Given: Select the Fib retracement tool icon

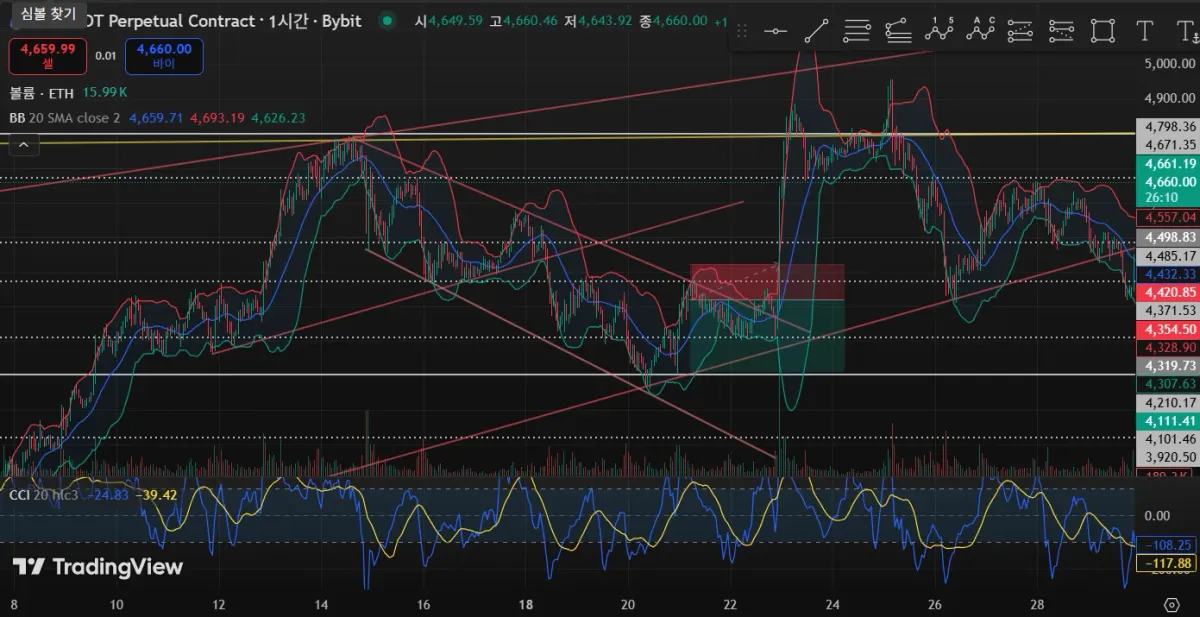Looking at the screenshot, I should pyautogui.click(x=857, y=31).
